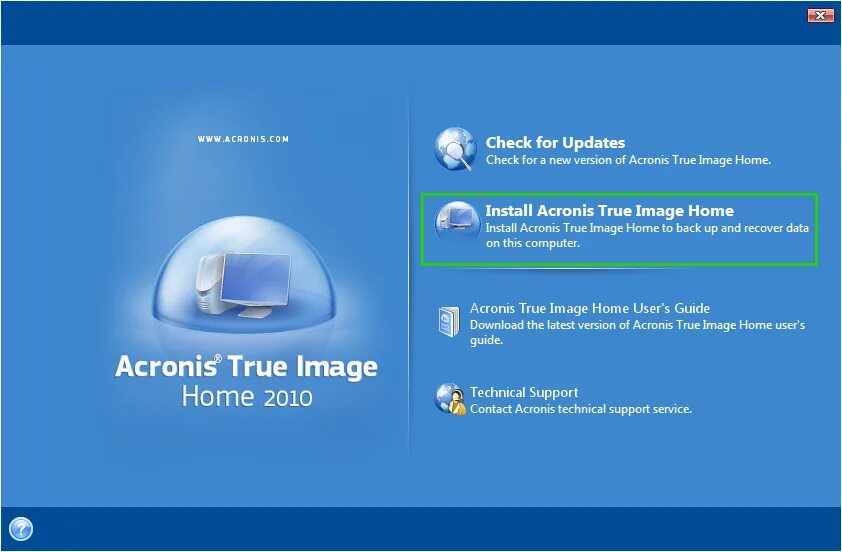Close the installer window
The height and width of the screenshot is (552, 842).
coord(820,15)
